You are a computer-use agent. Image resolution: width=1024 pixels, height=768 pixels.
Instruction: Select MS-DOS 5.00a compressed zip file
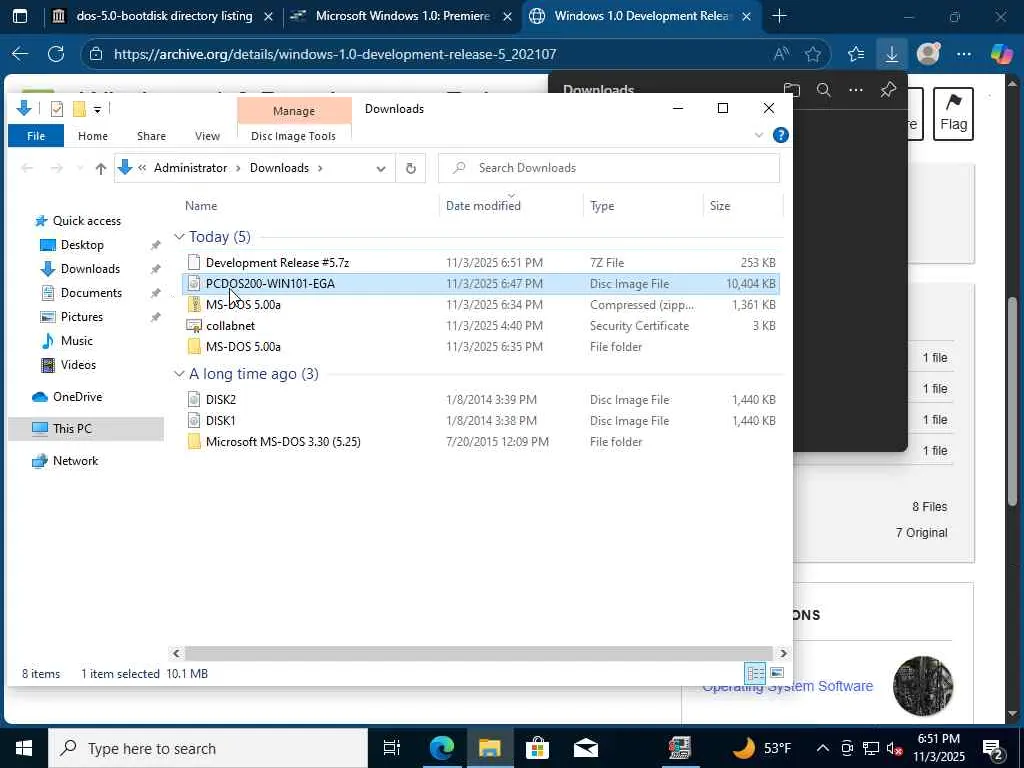tap(481, 305)
